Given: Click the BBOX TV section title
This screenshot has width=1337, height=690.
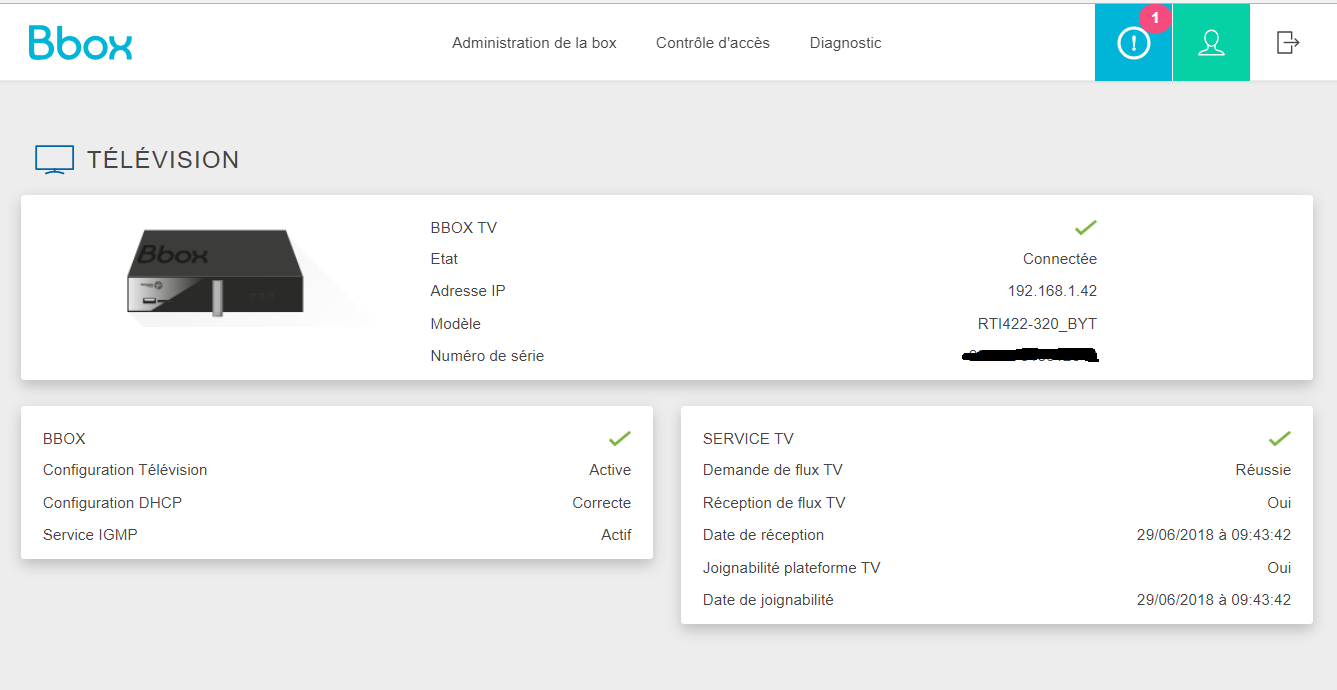Looking at the screenshot, I should [464, 228].
